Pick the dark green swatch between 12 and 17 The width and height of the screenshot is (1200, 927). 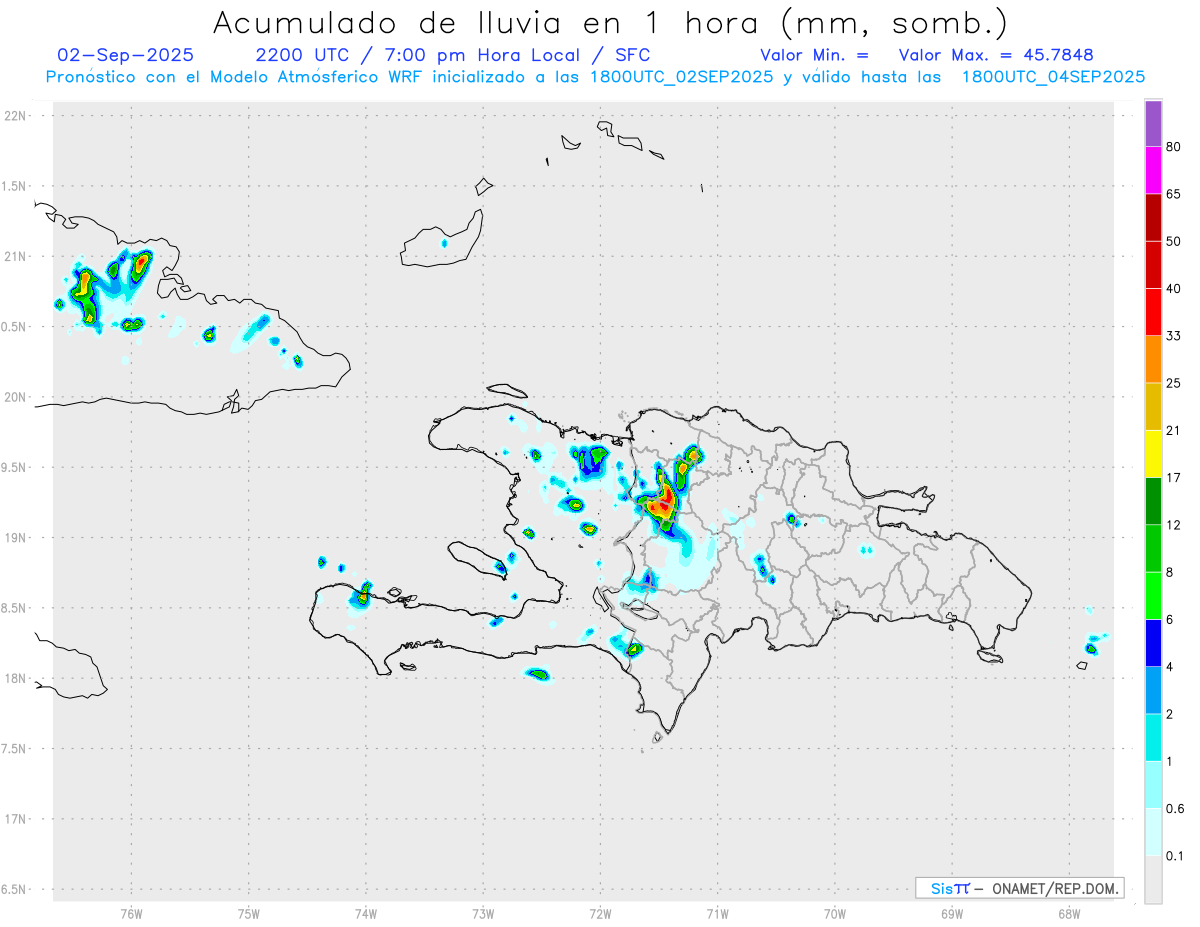point(1153,501)
